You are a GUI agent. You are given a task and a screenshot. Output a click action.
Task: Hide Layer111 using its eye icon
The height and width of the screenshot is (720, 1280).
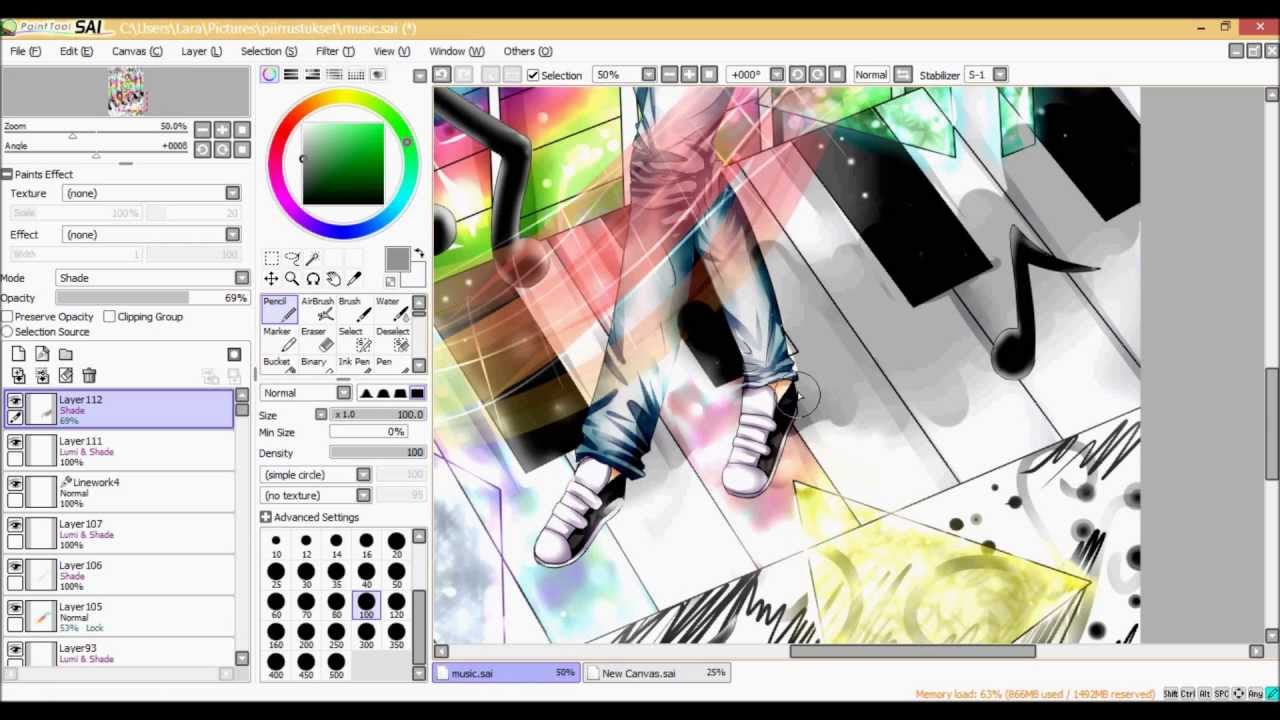15,441
